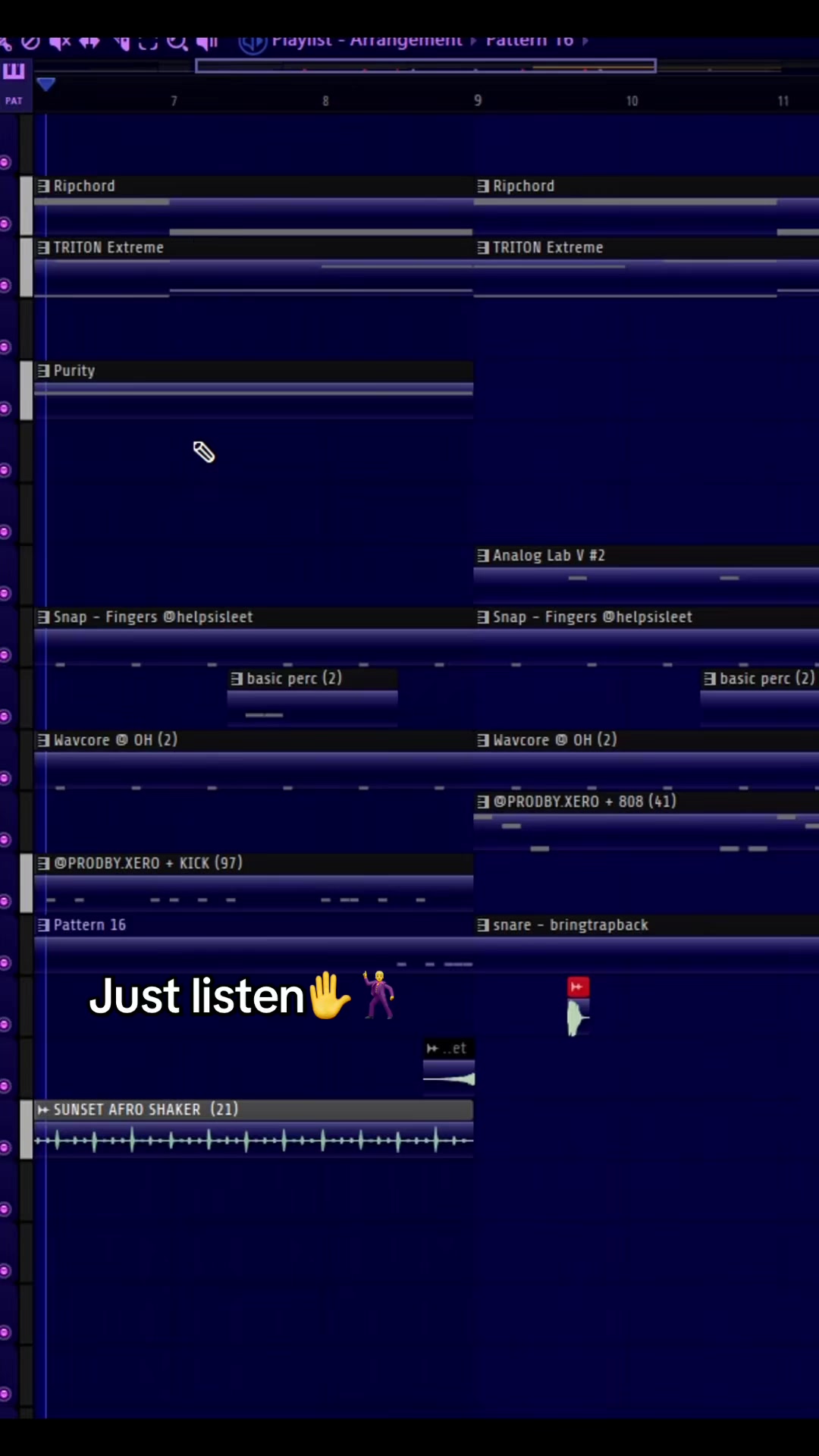Click the gray header block of Purity track
The width and height of the screenshot is (819, 1456).
click(26, 391)
